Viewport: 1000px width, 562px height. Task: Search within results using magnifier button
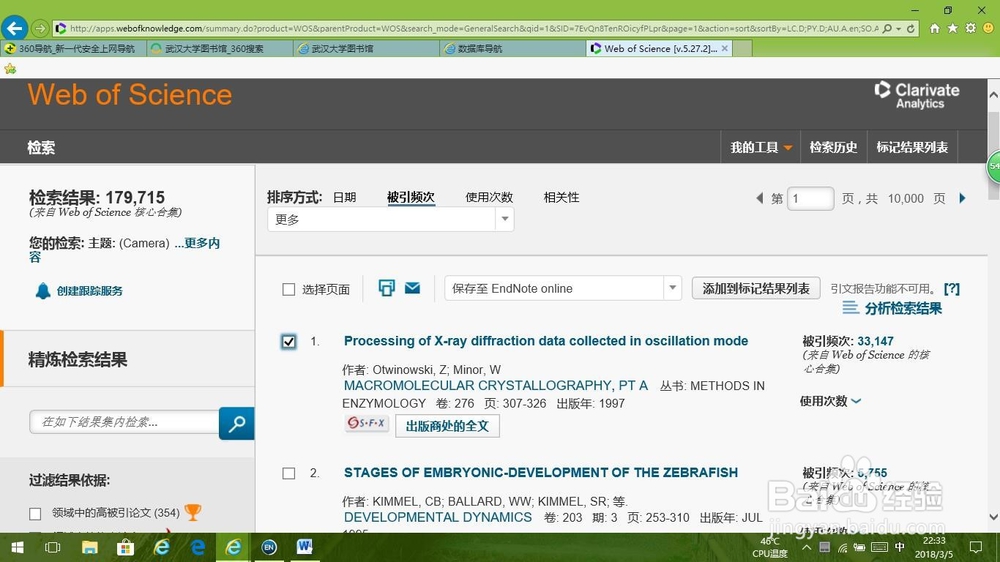click(x=237, y=423)
